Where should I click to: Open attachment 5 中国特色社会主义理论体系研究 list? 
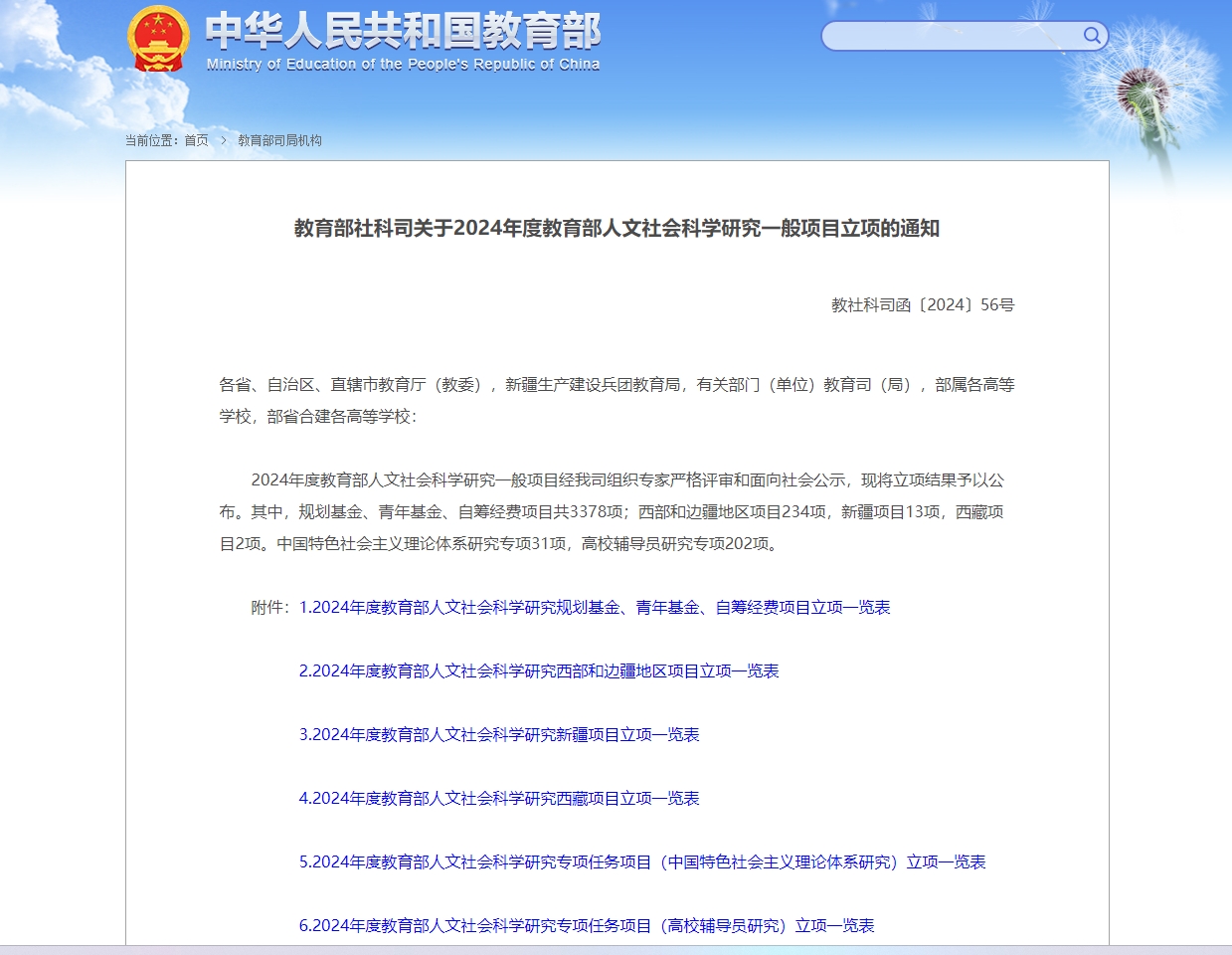641,861
